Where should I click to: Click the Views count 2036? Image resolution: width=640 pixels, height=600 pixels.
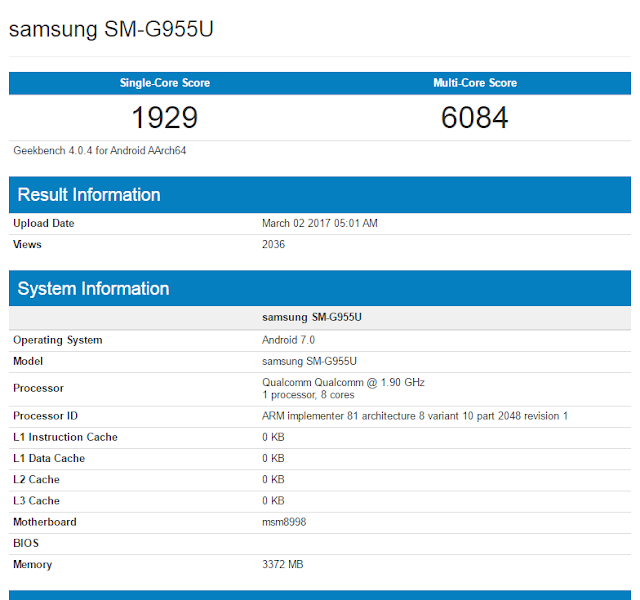(273, 244)
